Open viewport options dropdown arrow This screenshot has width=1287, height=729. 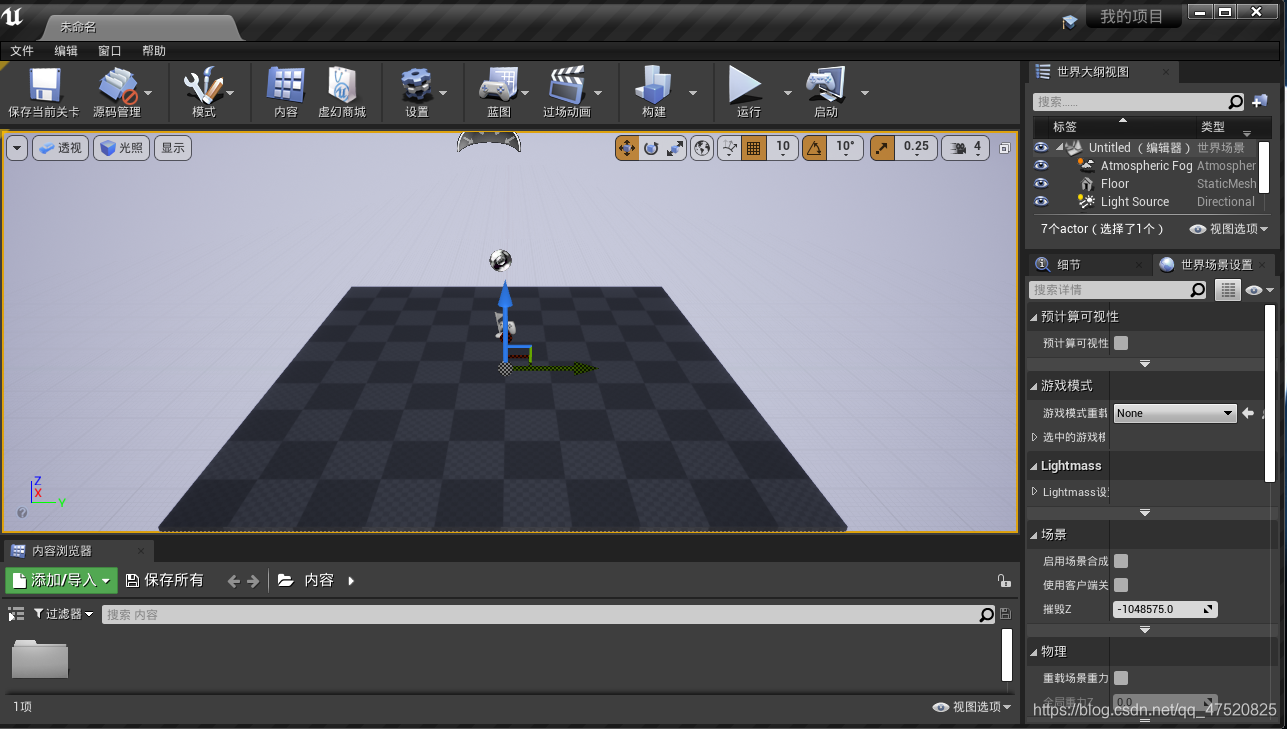(17, 148)
